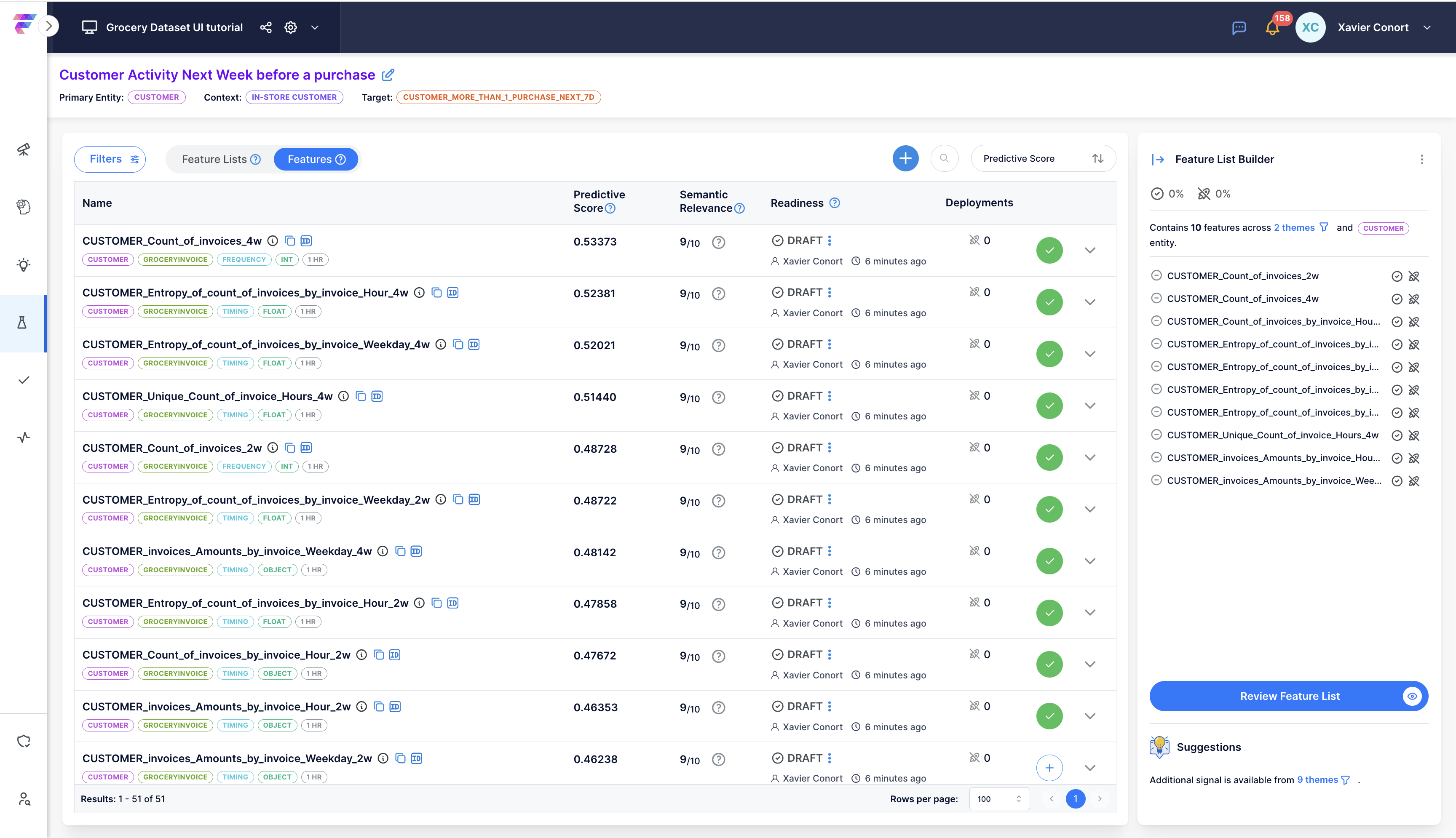Go to page 1 in pagination
1456x838 pixels.
coord(1075,799)
